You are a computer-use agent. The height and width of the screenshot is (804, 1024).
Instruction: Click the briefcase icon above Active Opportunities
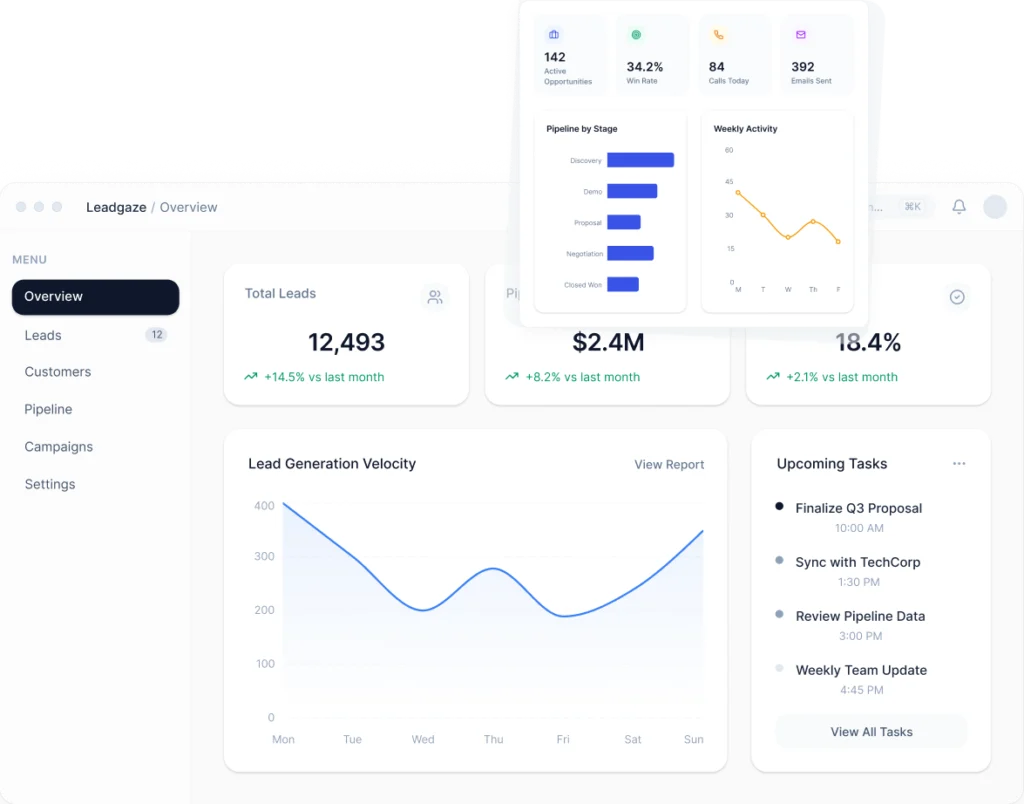point(554,35)
